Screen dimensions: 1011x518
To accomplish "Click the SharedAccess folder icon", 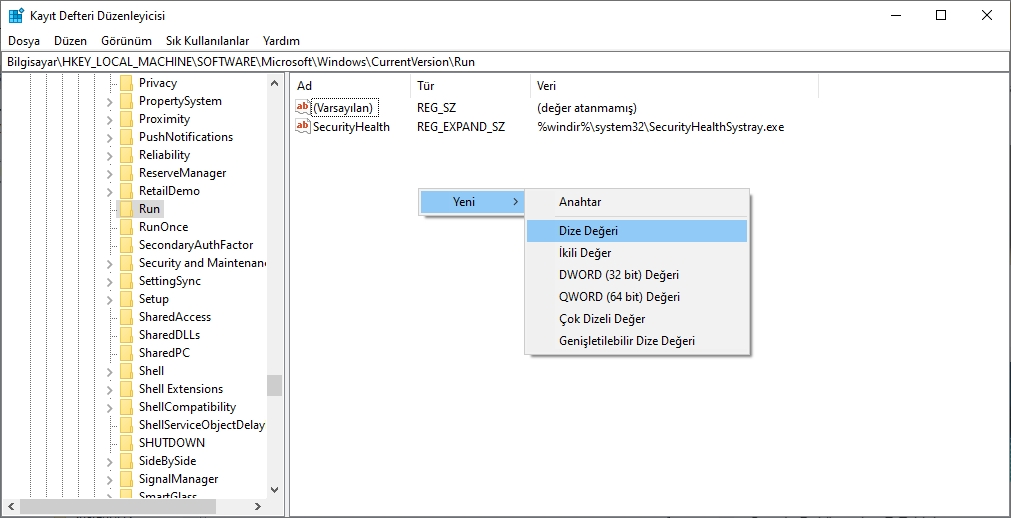I will [x=126, y=317].
